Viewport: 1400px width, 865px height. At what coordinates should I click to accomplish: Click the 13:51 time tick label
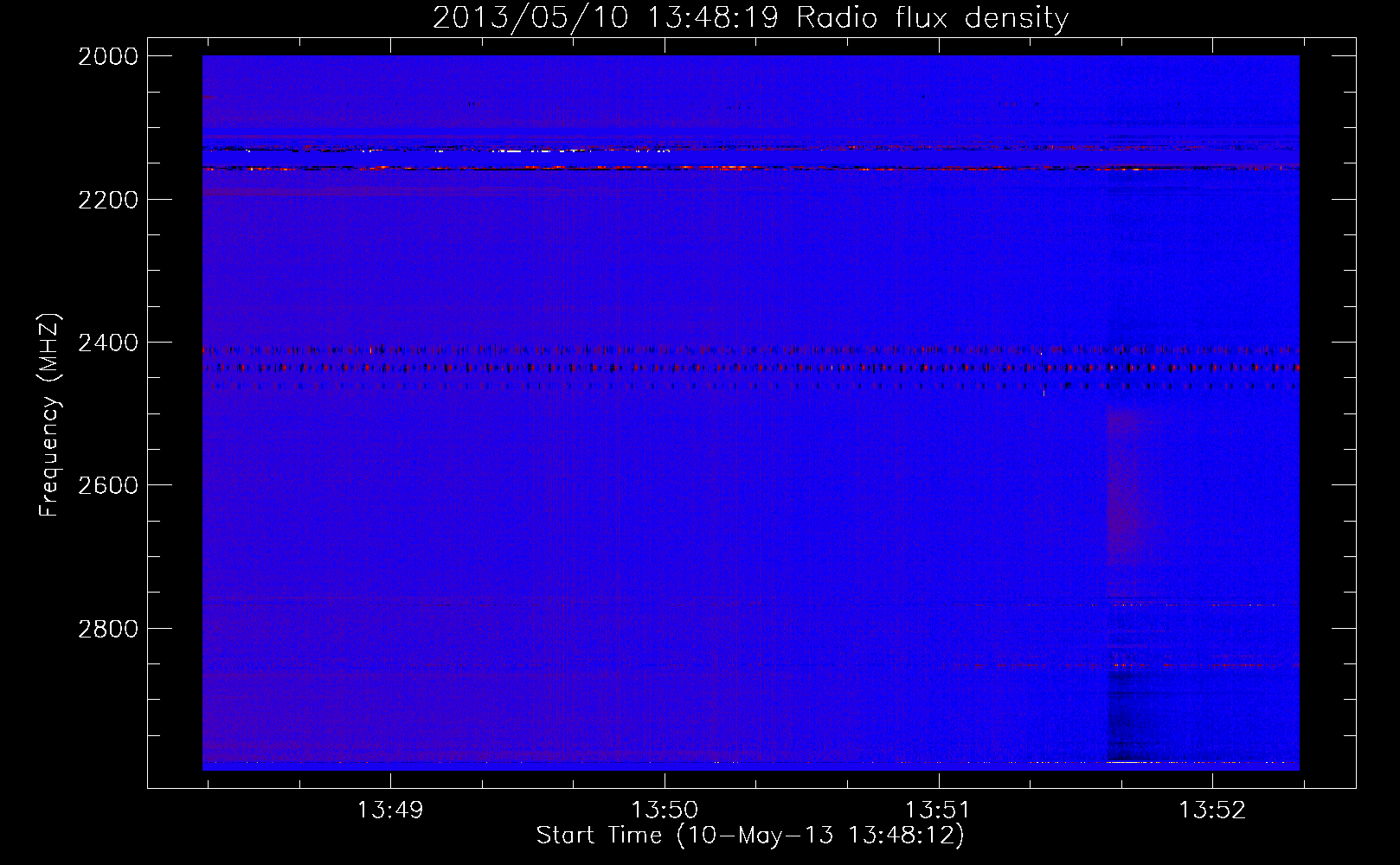(x=938, y=811)
